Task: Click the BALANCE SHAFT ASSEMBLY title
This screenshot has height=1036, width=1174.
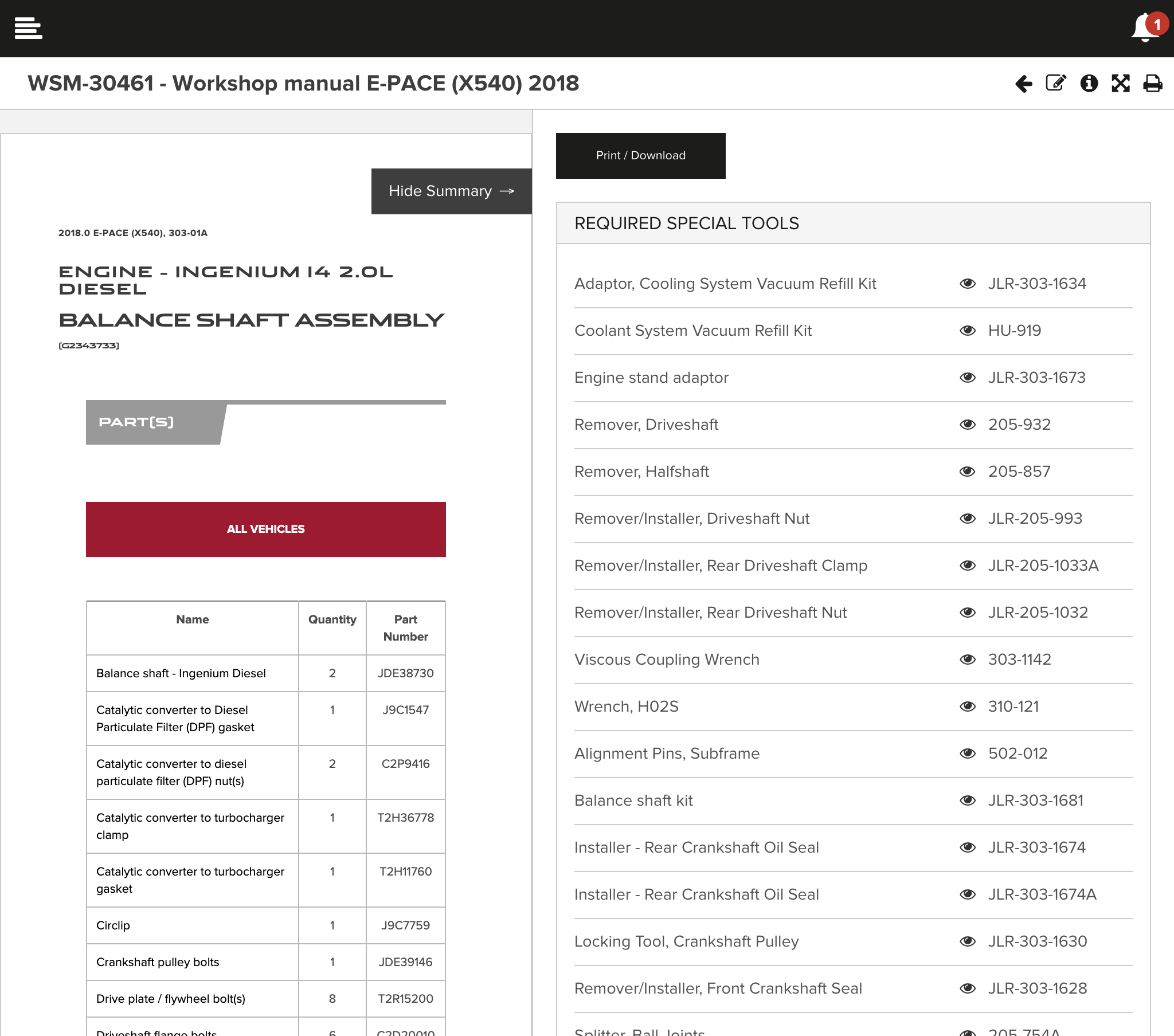Action: click(252, 320)
